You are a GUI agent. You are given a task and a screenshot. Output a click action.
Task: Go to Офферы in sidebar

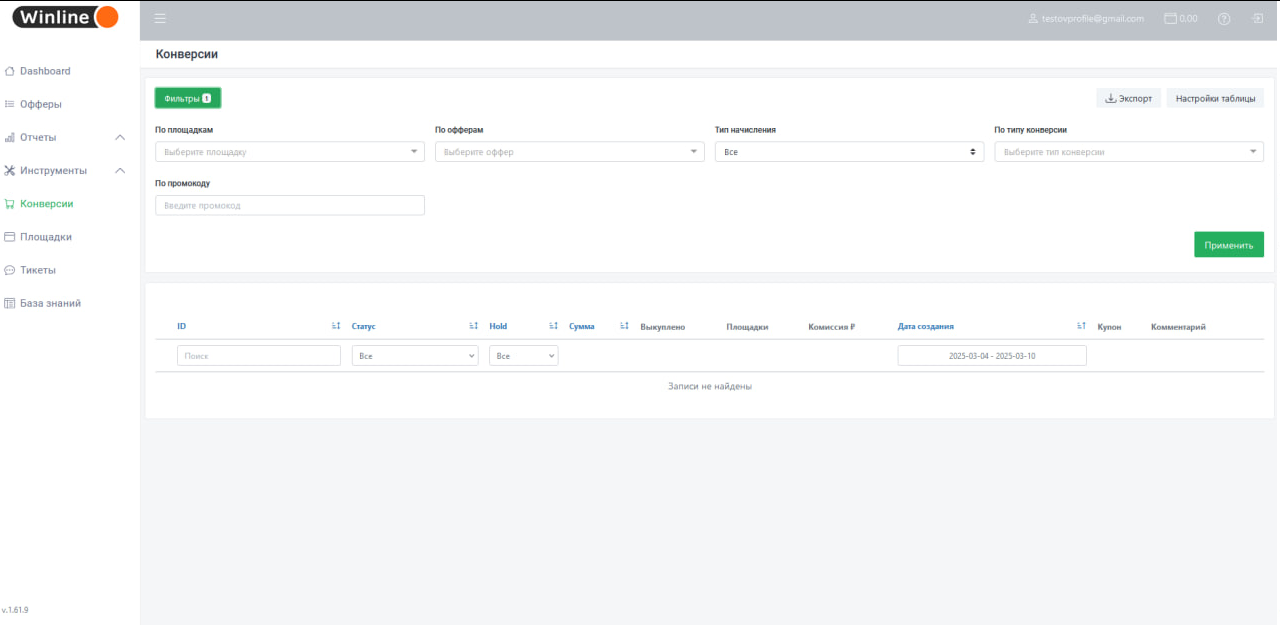[x=40, y=104]
